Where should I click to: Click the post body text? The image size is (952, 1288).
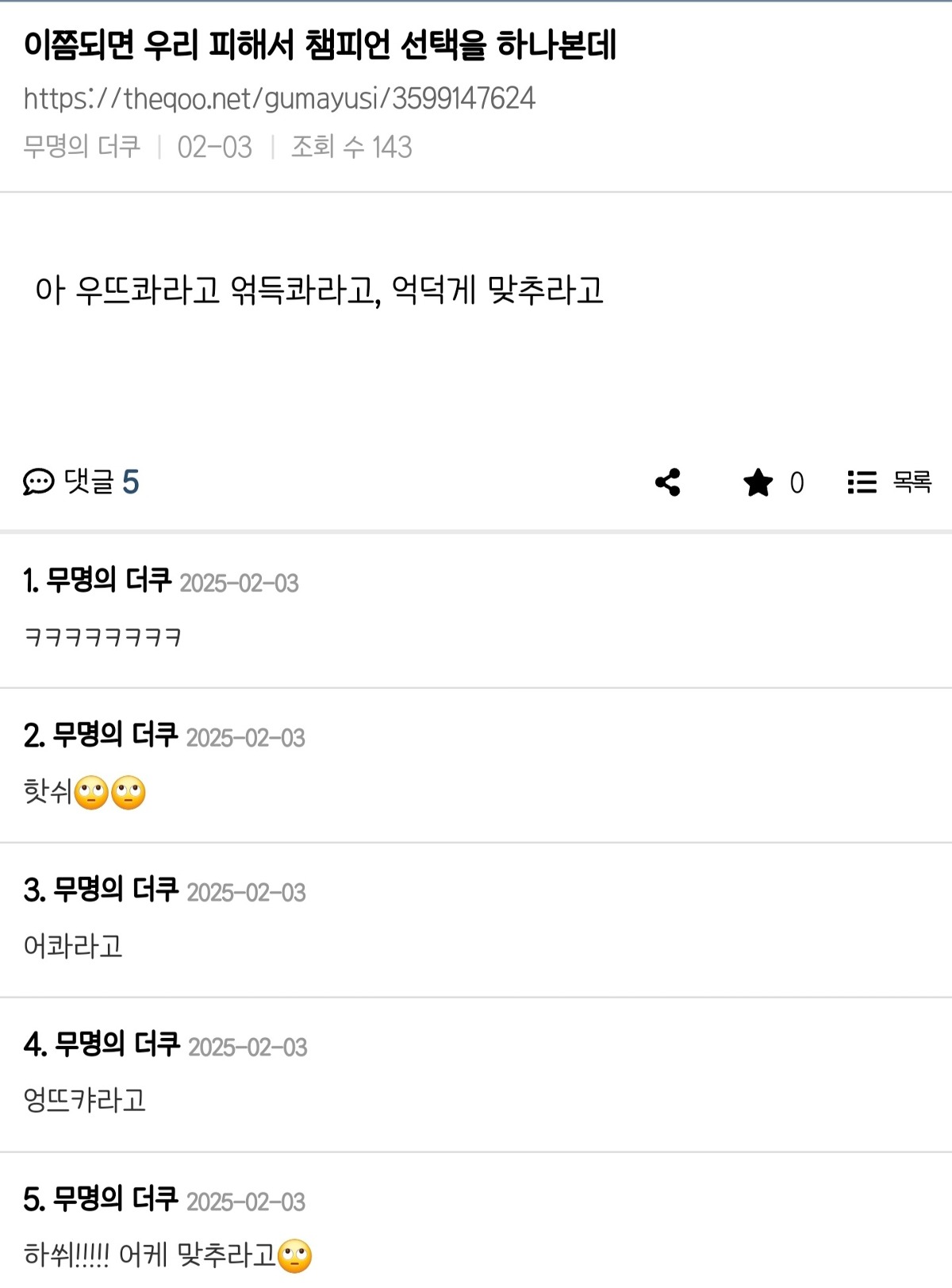click(320, 290)
